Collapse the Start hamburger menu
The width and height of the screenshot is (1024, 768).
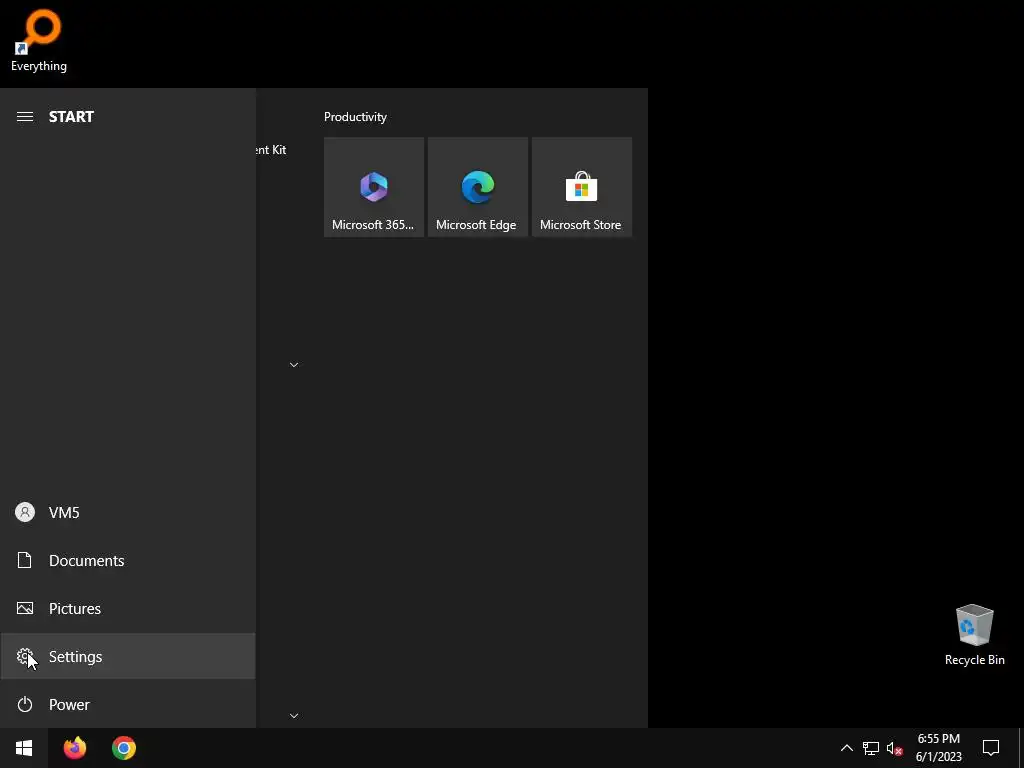click(x=25, y=117)
